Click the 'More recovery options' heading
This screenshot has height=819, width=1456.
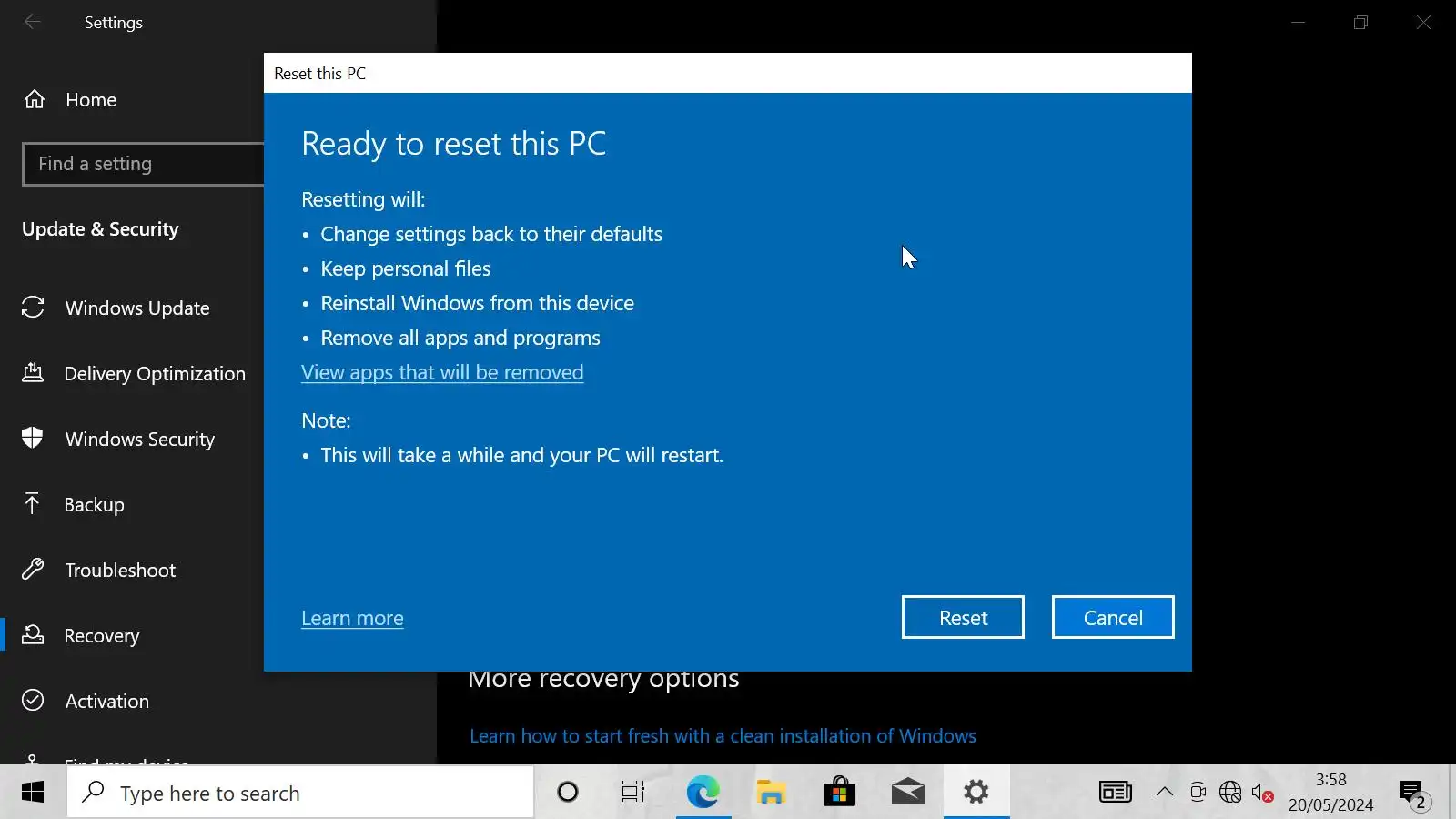(603, 680)
